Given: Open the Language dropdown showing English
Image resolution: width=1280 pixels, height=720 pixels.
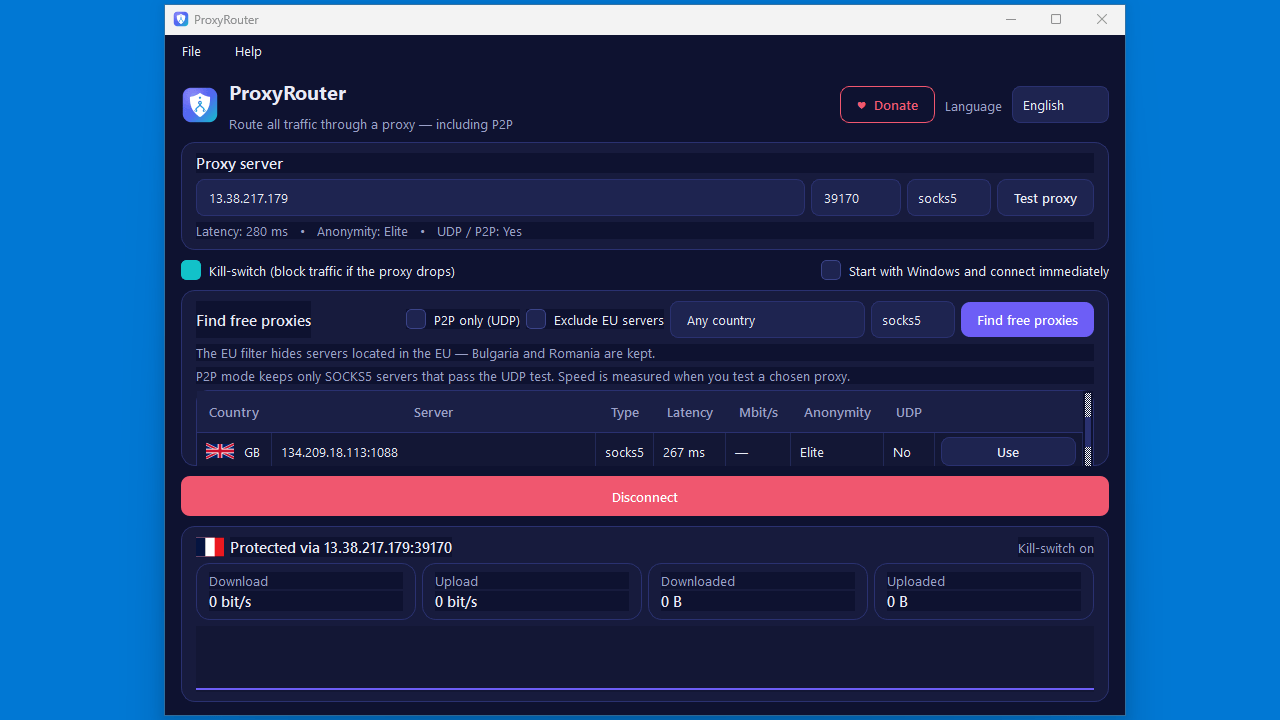Looking at the screenshot, I should (x=1060, y=105).
